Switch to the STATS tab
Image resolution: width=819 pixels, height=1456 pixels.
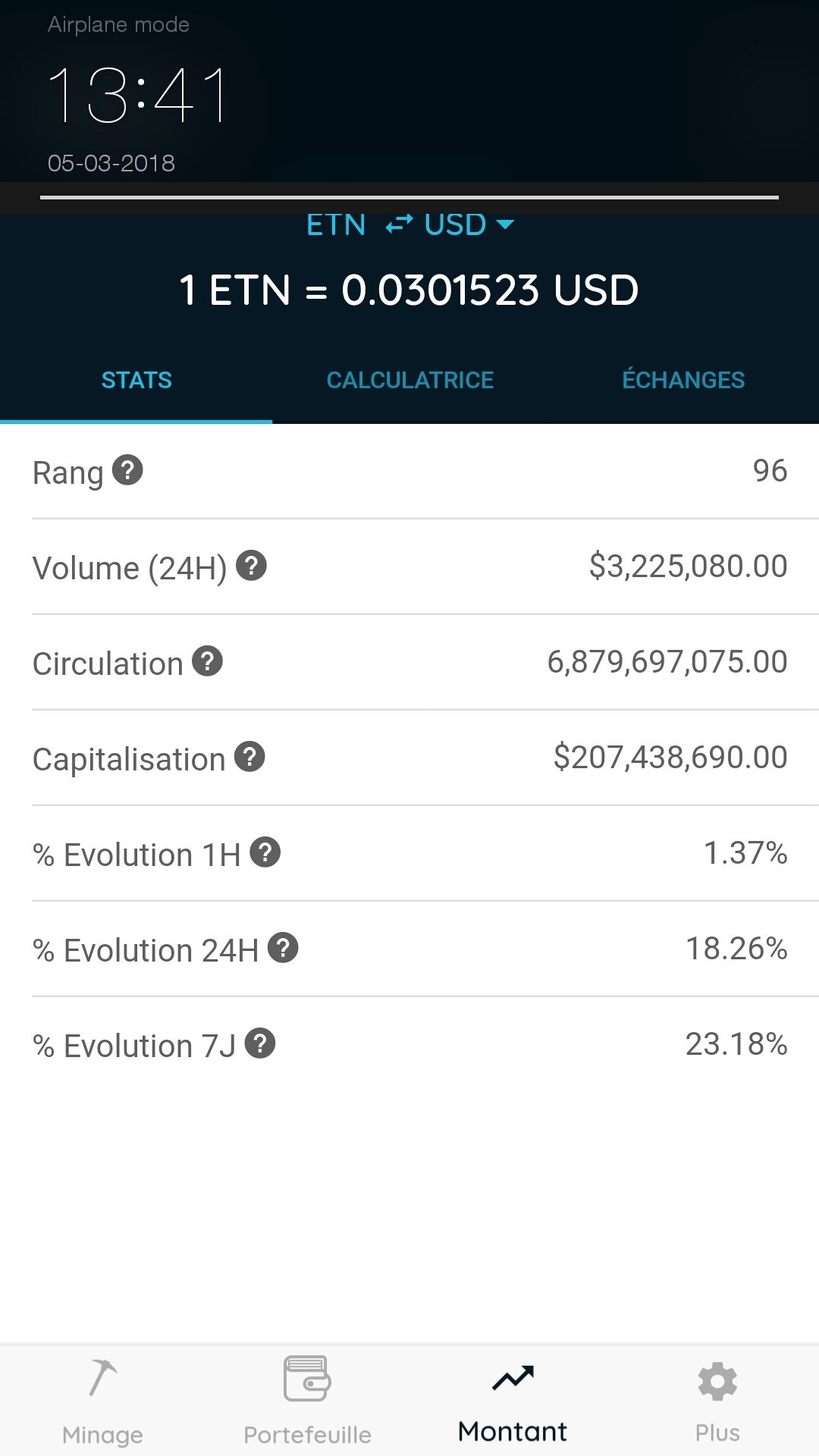tap(136, 380)
